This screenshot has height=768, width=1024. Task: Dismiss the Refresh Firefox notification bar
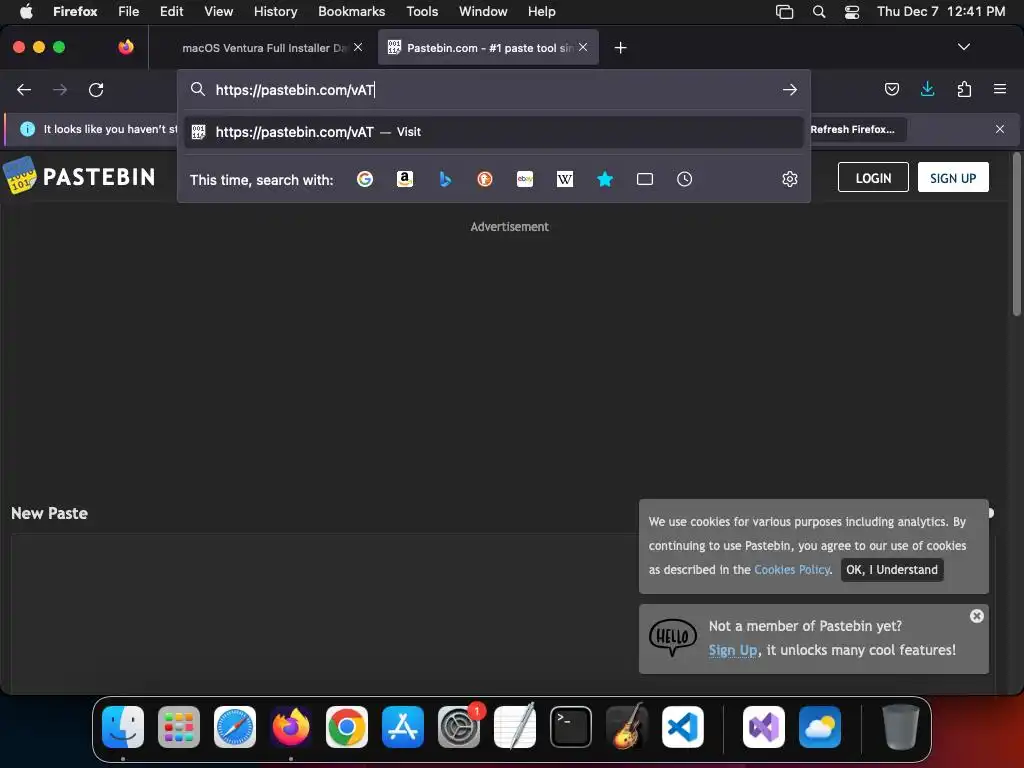[x=999, y=129]
